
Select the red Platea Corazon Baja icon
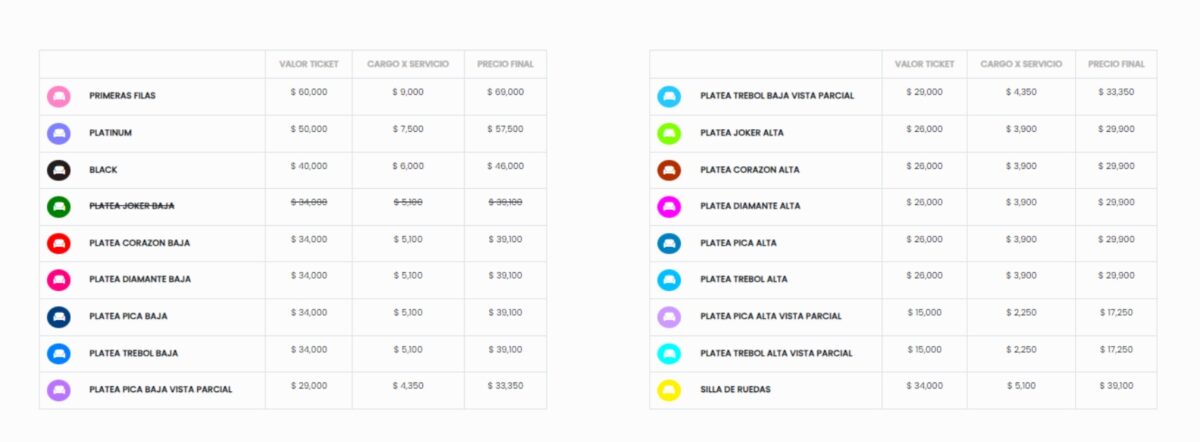tap(59, 243)
